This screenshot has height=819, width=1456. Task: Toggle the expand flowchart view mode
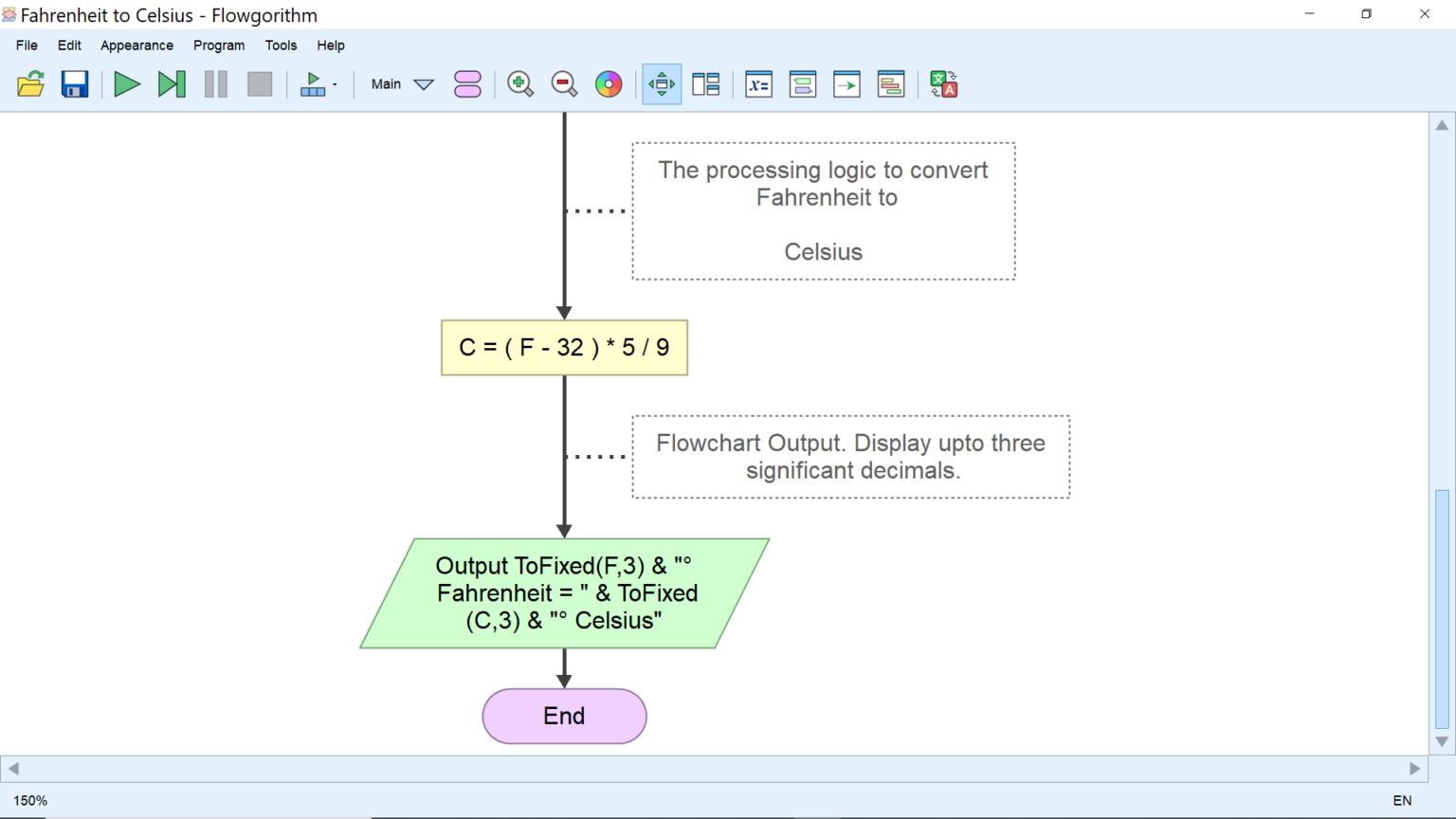coord(661,83)
